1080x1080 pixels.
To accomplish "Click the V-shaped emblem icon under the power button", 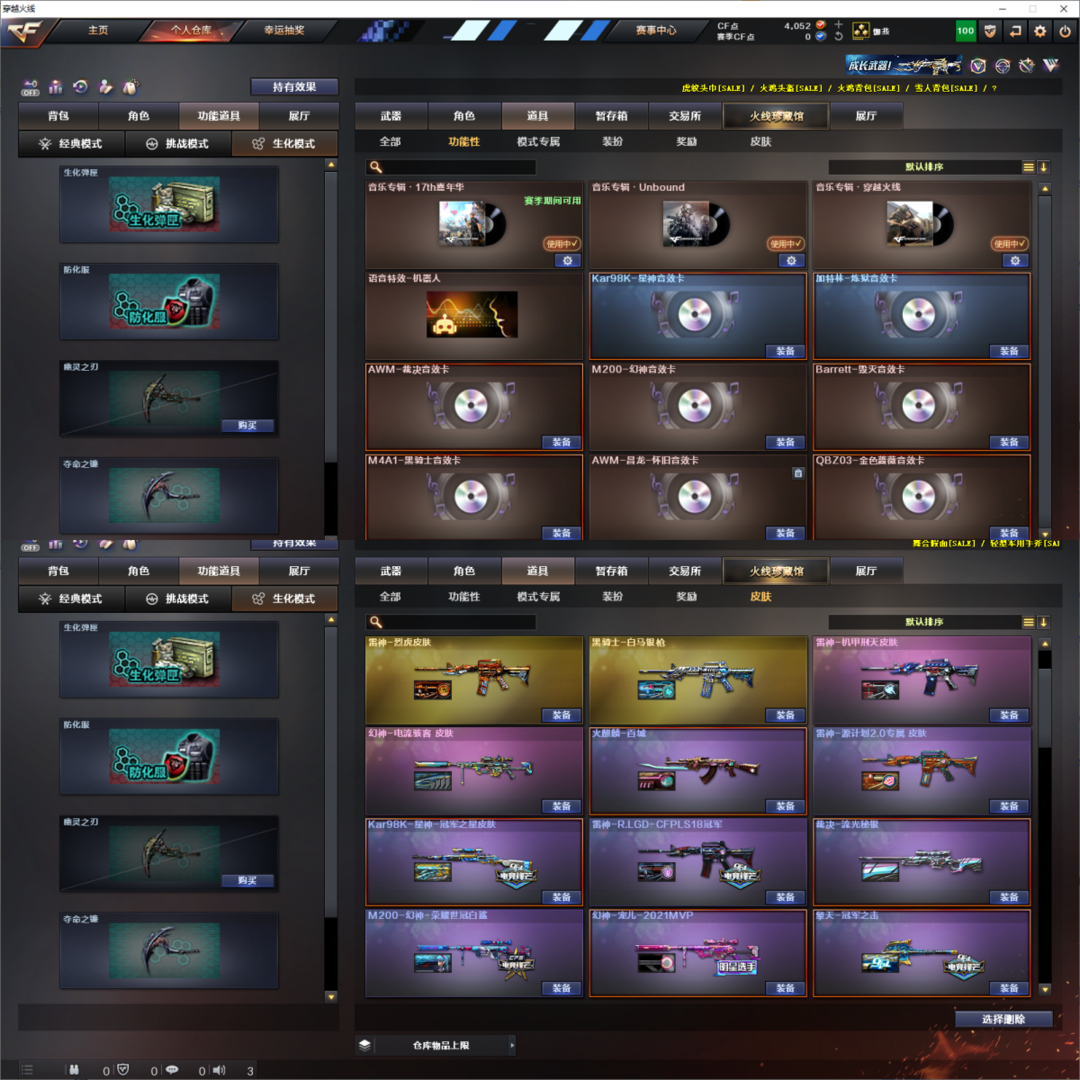I will click(x=1051, y=65).
